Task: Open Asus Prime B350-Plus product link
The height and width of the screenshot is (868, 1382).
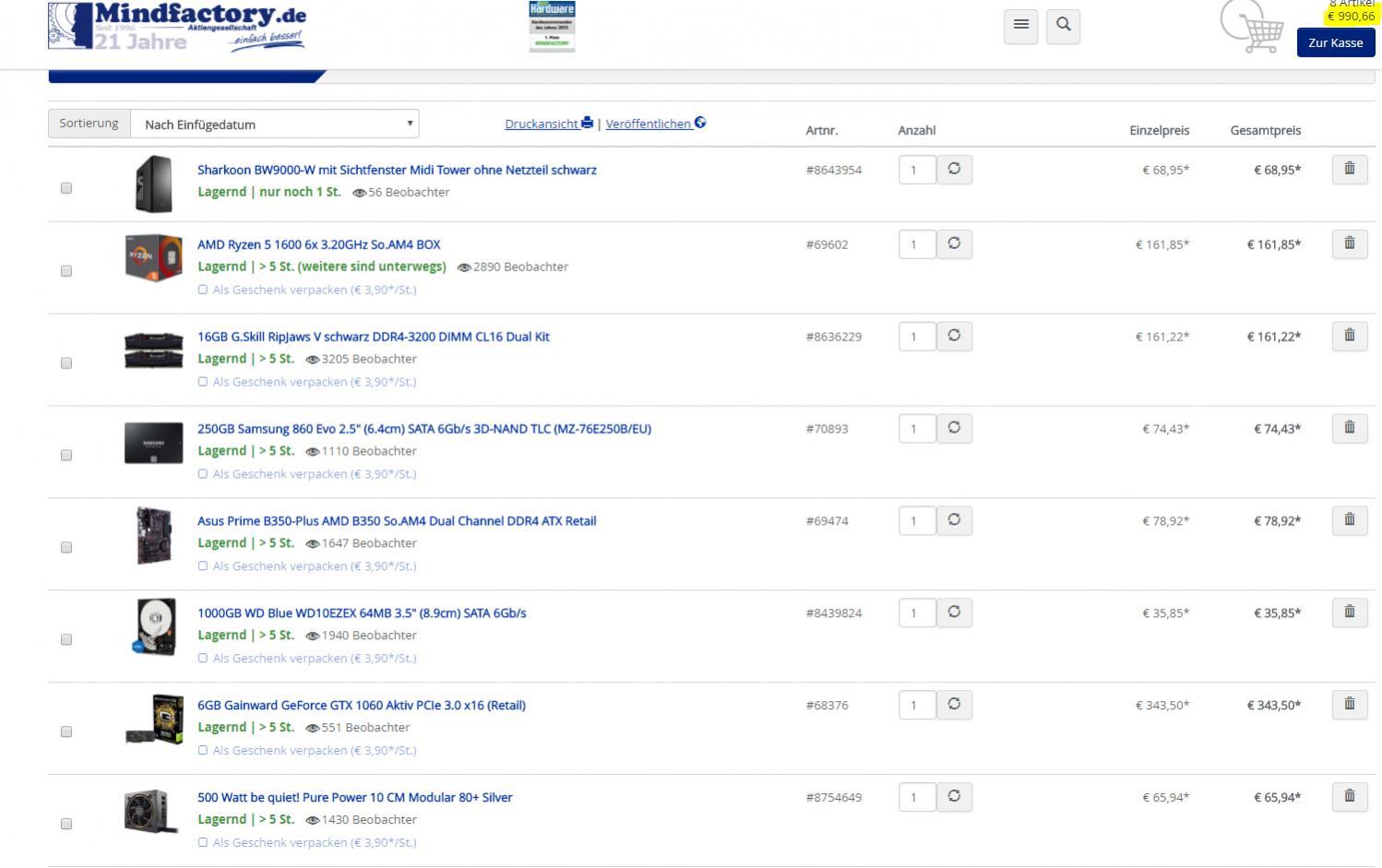Action: pos(397,521)
